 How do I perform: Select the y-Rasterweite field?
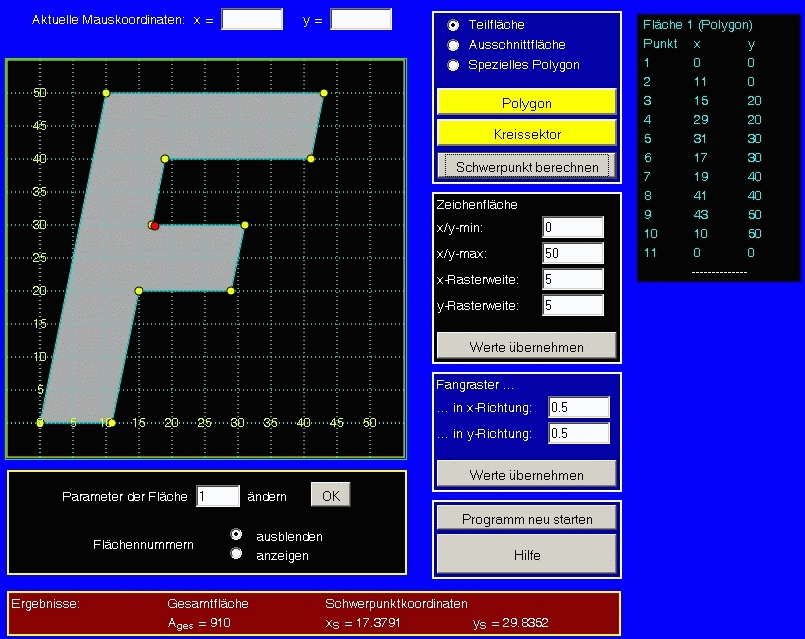tap(573, 305)
